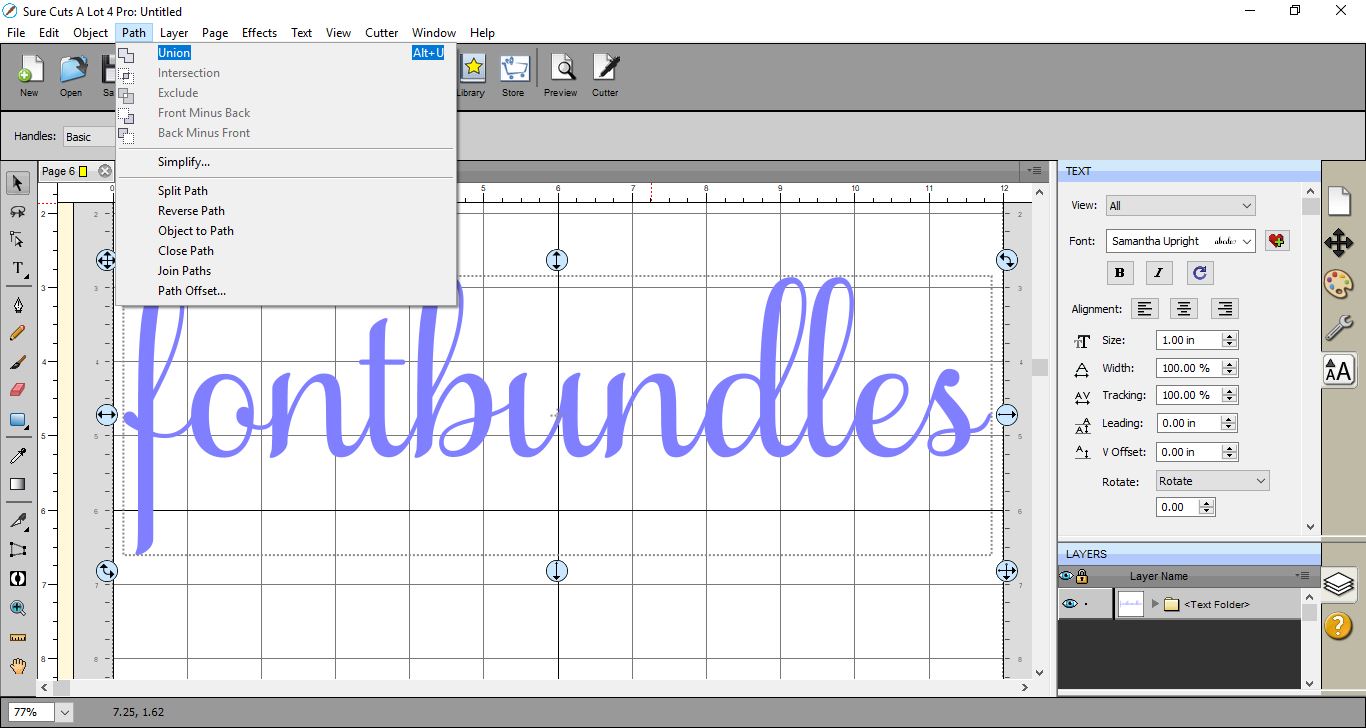Select the Pen draw tool
Screen dimensions: 1366x728
(x=18, y=305)
